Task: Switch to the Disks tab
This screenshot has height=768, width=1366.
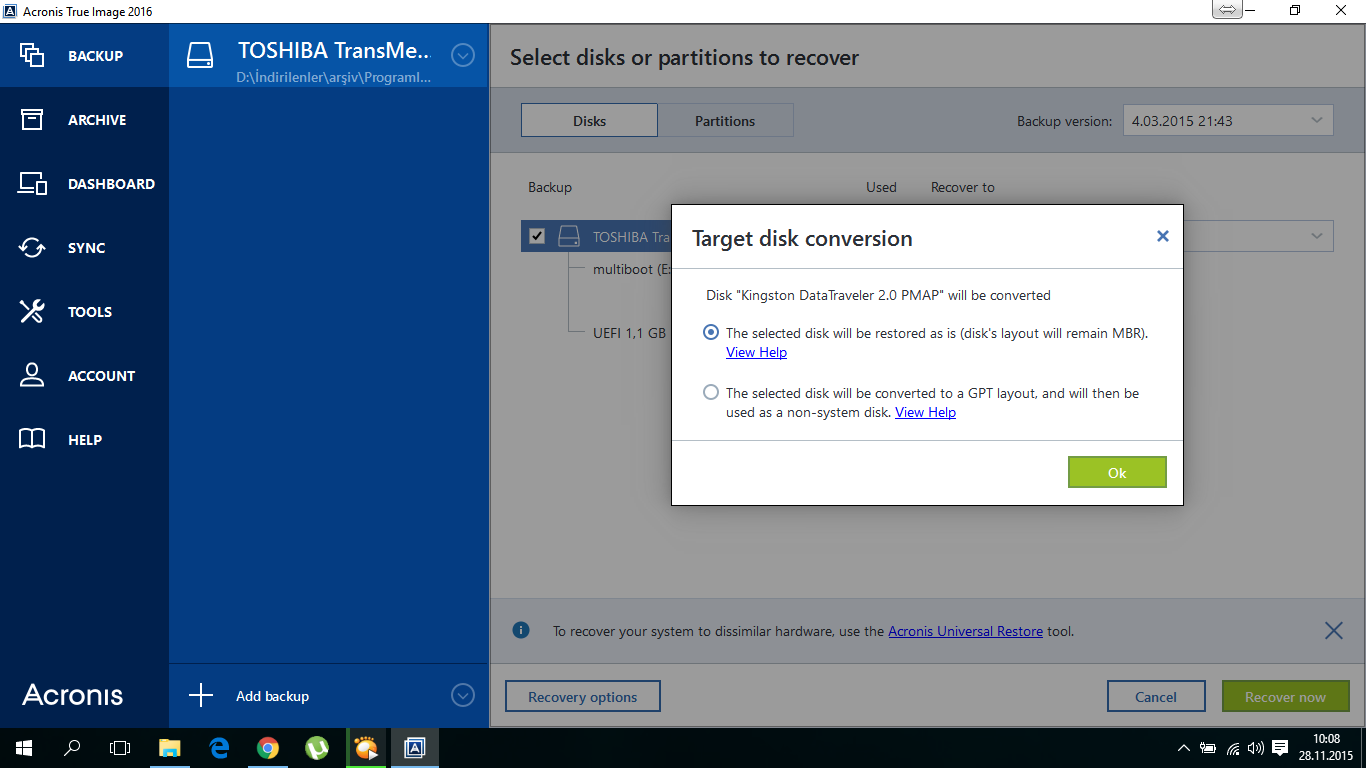Action: click(589, 120)
